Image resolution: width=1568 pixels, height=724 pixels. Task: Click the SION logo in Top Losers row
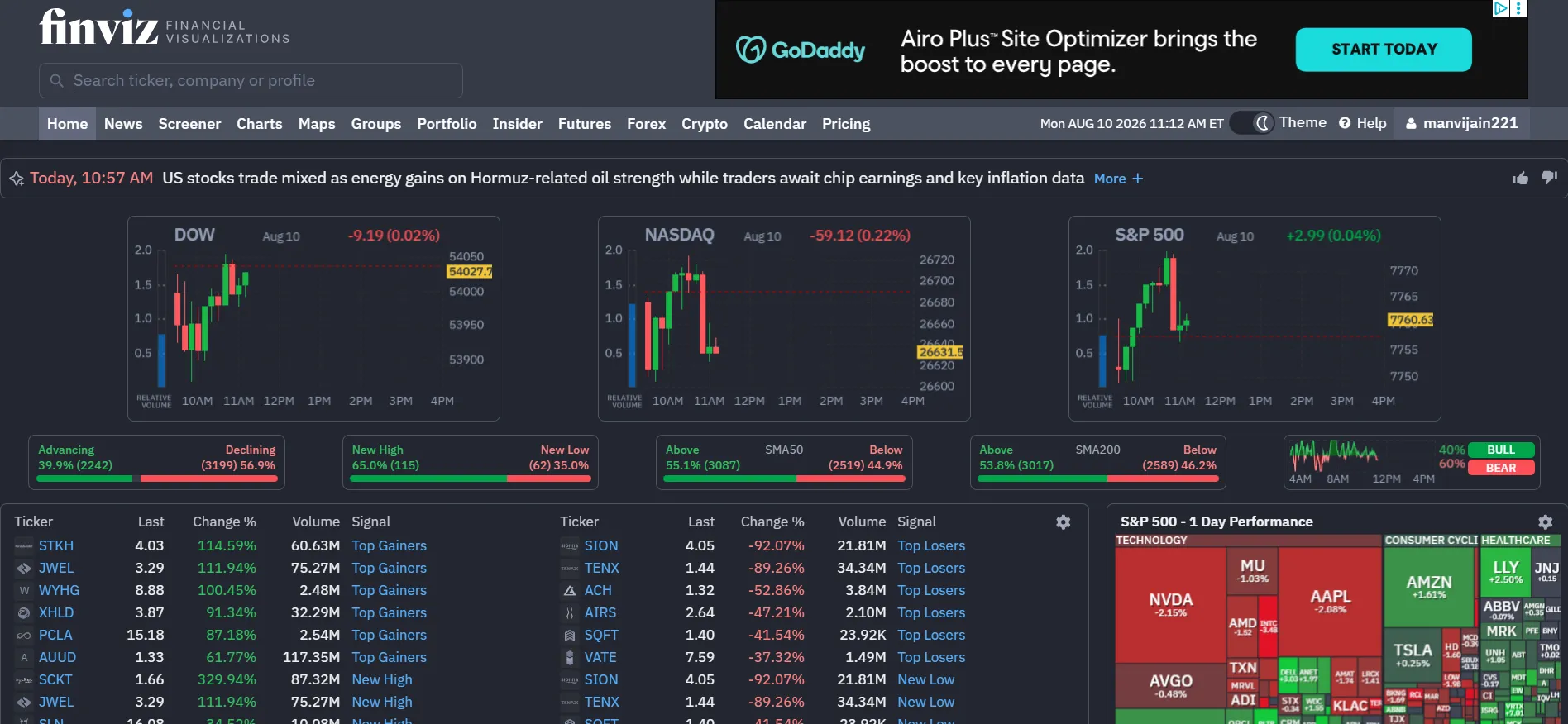570,546
